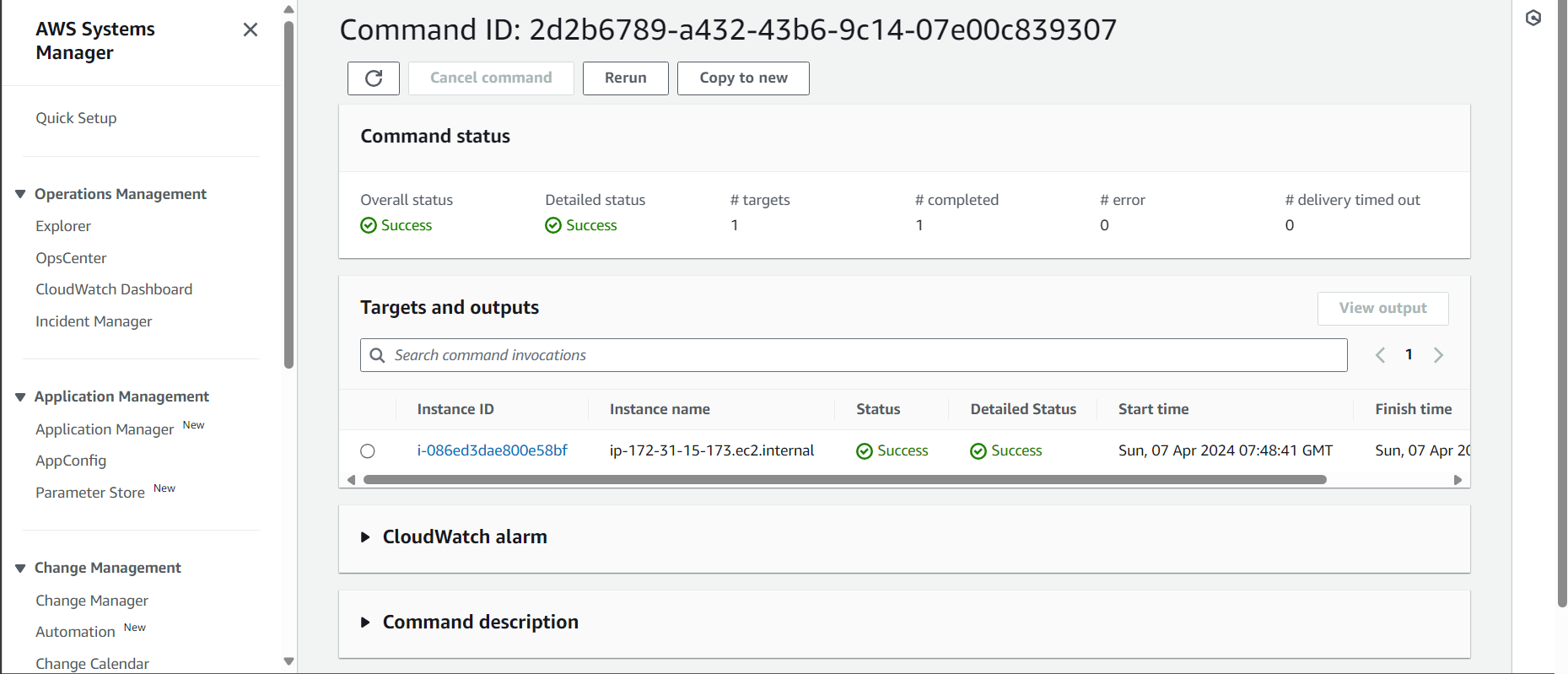Click the View output button
This screenshot has height=674, width=1568.
(x=1382, y=309)
